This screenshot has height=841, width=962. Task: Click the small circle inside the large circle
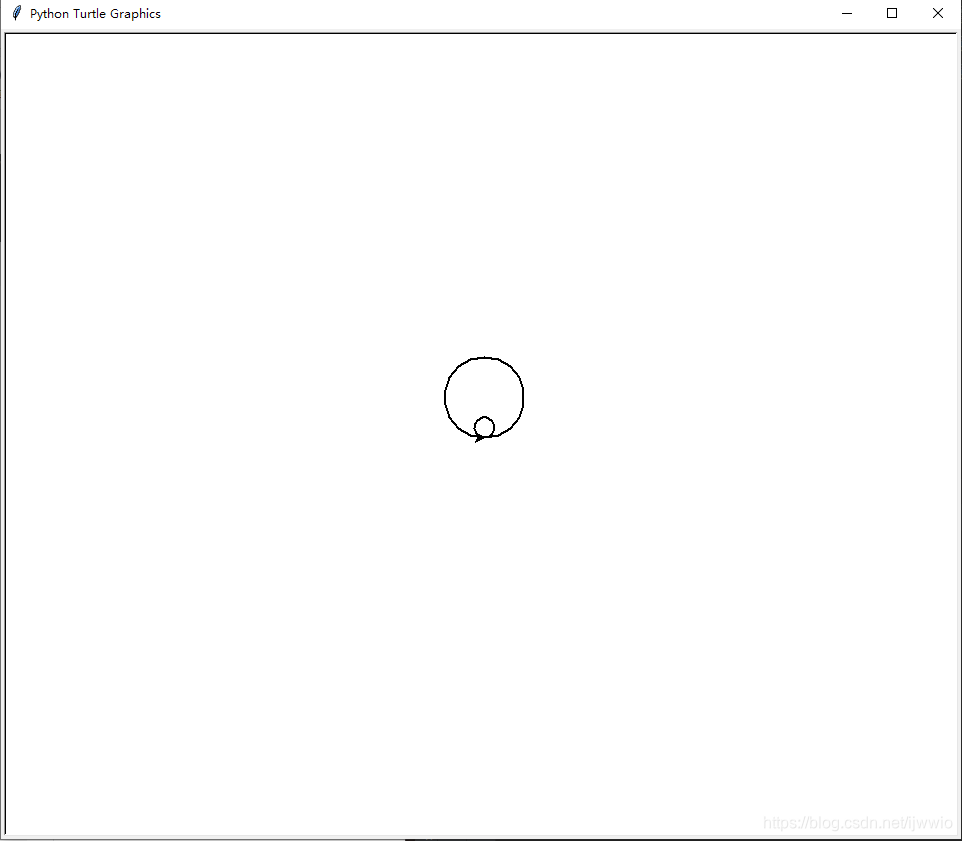coord(484,427)
